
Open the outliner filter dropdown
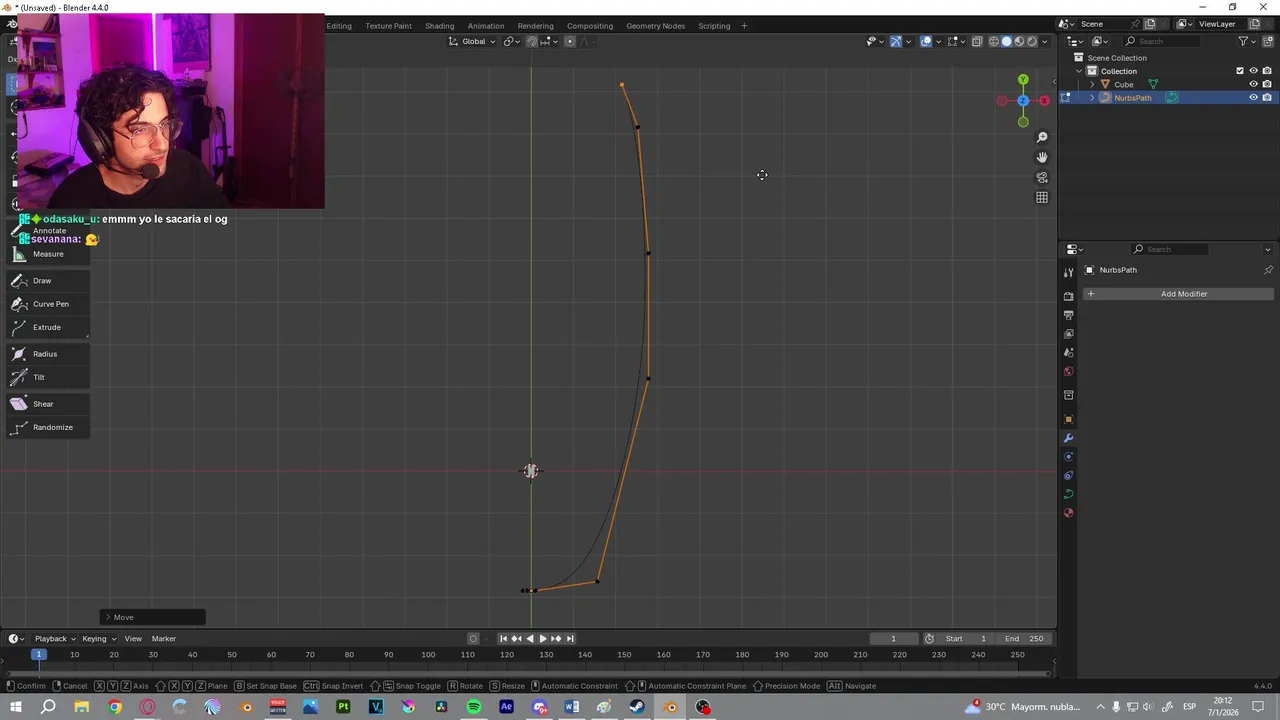click(1247, 41)
